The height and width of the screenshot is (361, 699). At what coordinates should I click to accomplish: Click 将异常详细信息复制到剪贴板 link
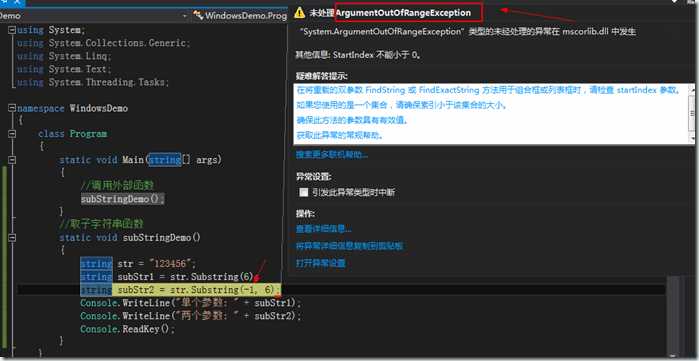click(x=350, y=246)
